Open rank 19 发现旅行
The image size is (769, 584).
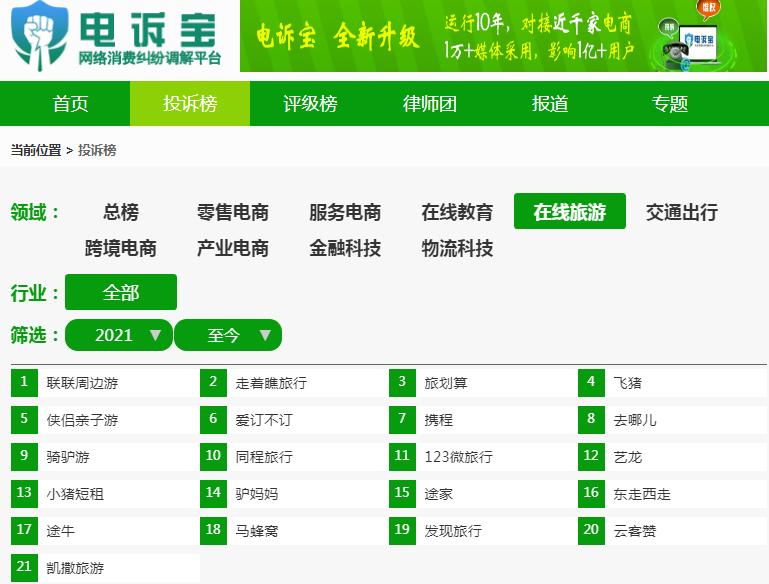(x=483, y=531)
